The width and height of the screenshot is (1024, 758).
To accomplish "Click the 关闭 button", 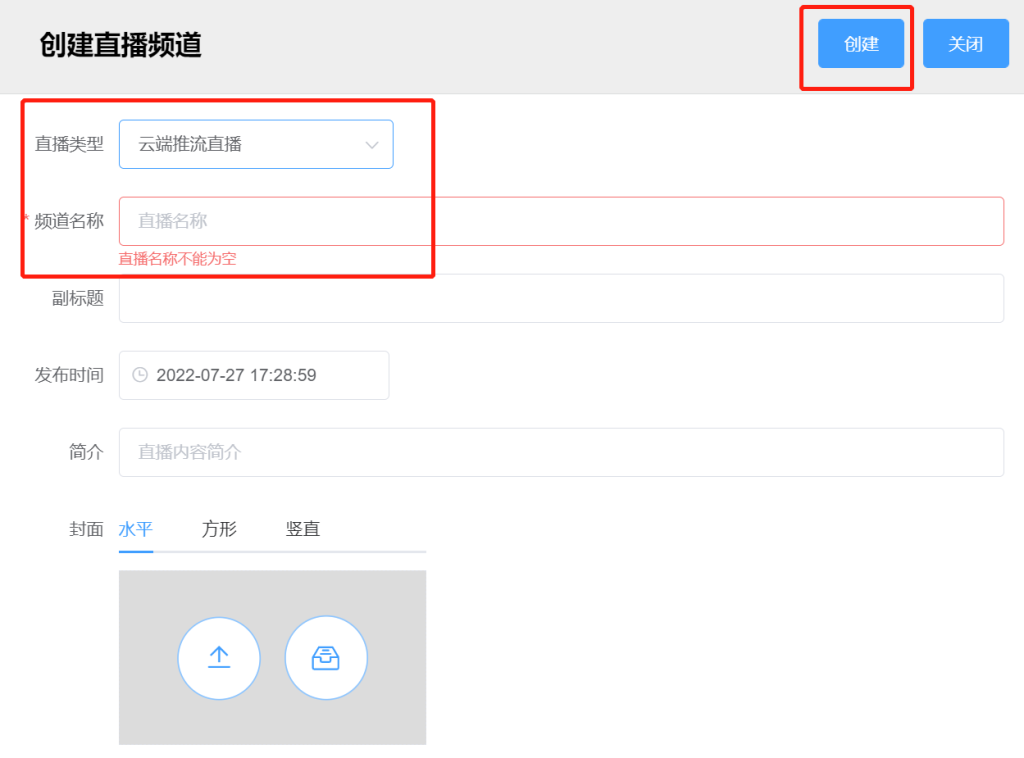I will (965, 44).
